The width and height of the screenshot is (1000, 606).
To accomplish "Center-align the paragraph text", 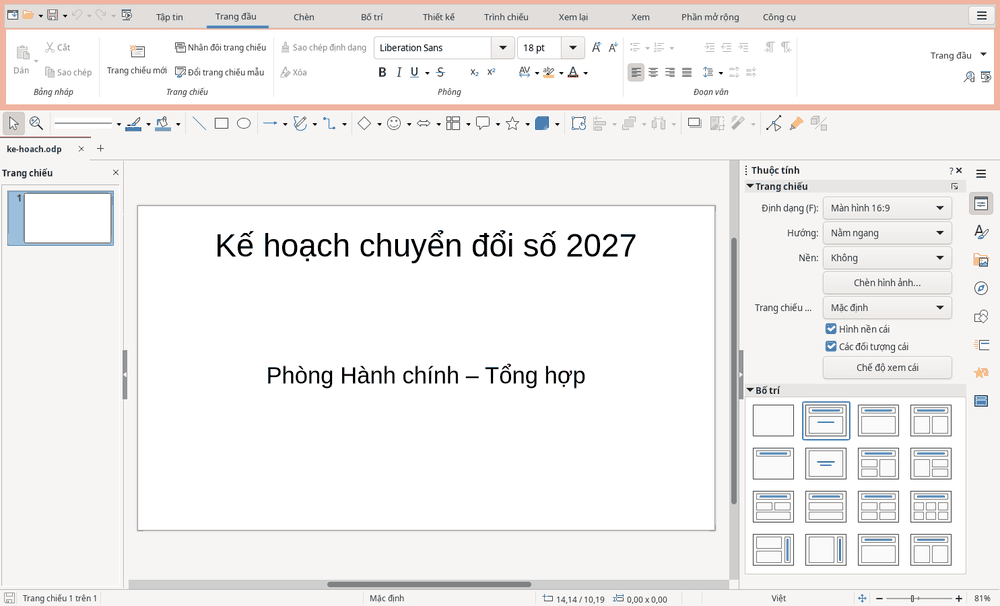I will pos(653,72).
